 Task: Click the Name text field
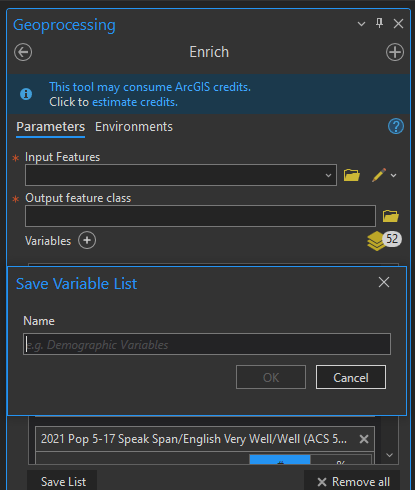pyautogui.click(x=207, y=344)
